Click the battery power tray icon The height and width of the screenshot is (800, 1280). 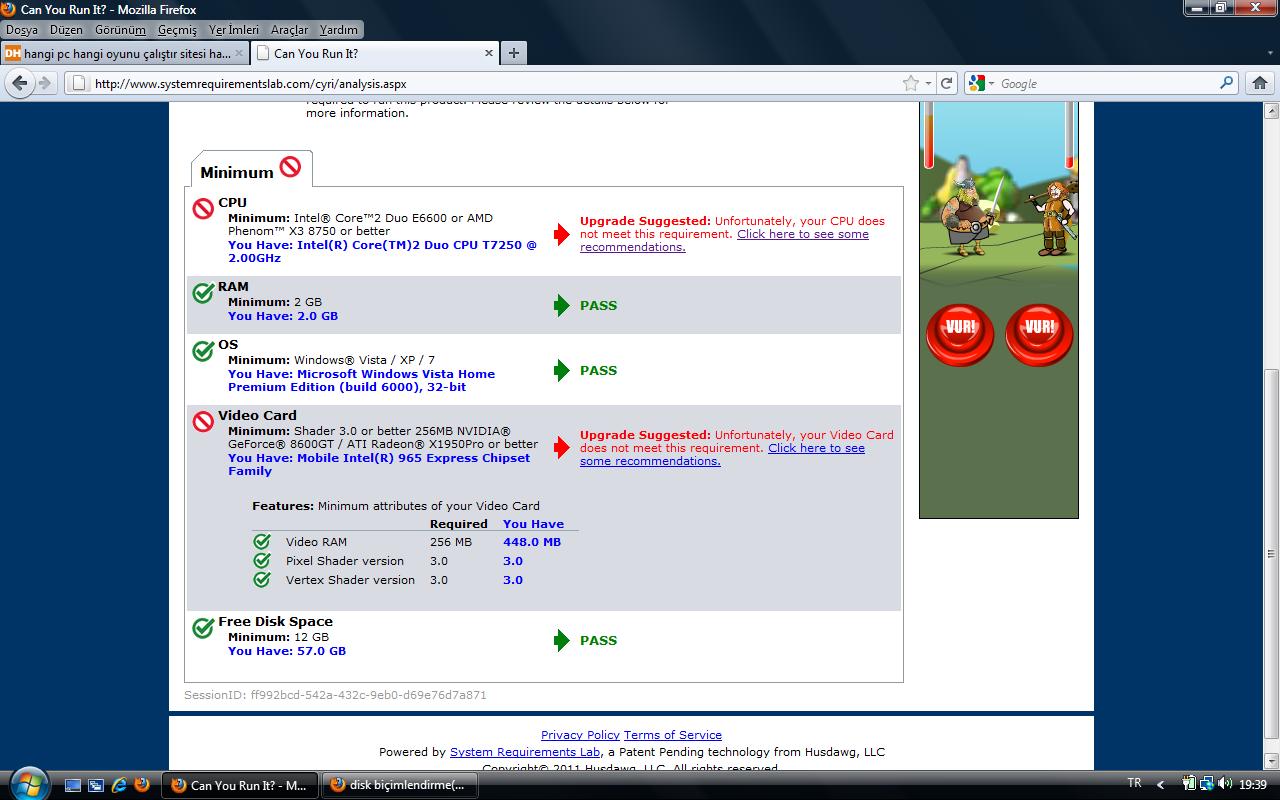(1190, 784)
